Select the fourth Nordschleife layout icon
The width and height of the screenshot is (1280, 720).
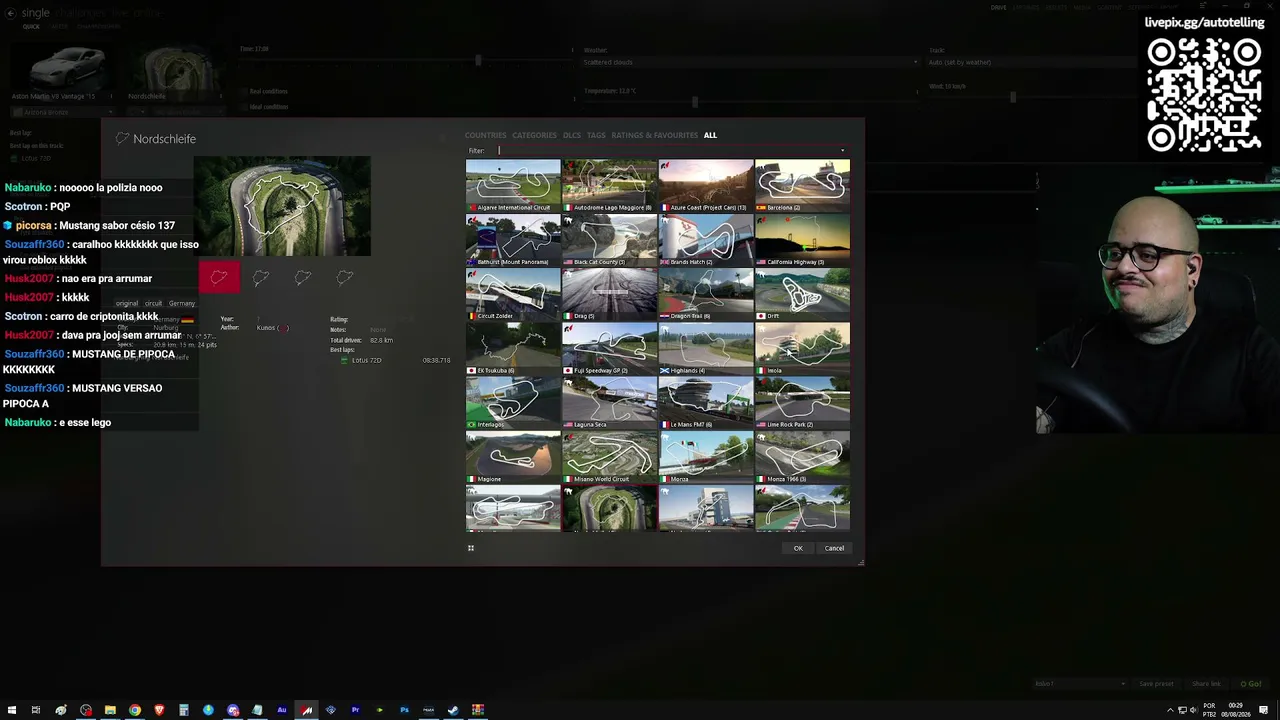tap(345, 277)
